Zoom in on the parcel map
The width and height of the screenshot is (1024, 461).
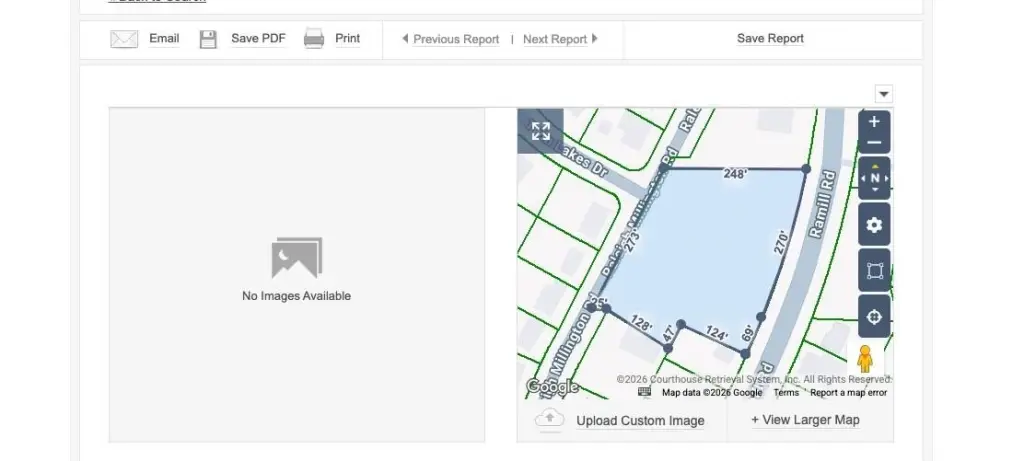click(874, 122)
